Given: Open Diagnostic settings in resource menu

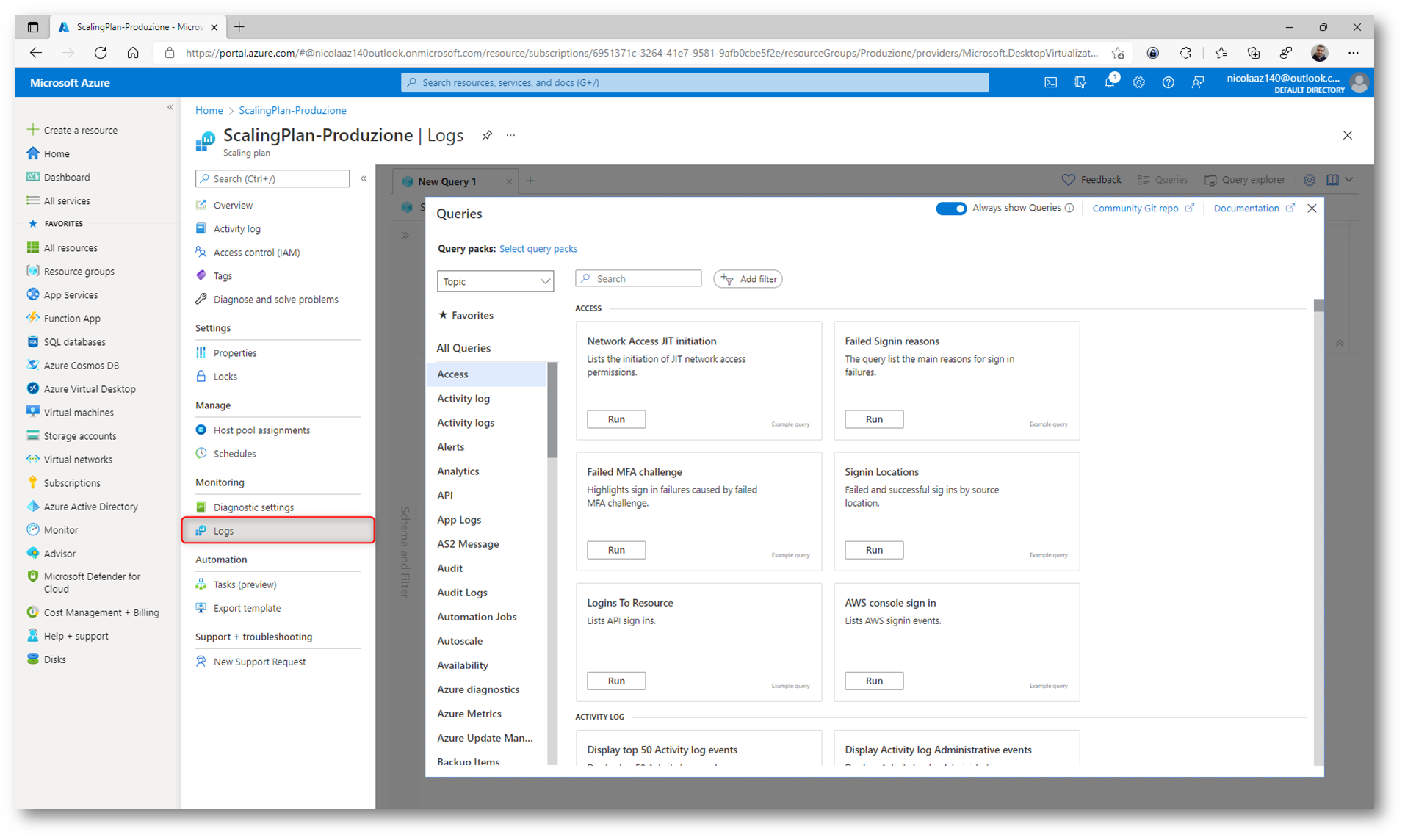Looking at the screenshot, I should click(x=253, y=507).
